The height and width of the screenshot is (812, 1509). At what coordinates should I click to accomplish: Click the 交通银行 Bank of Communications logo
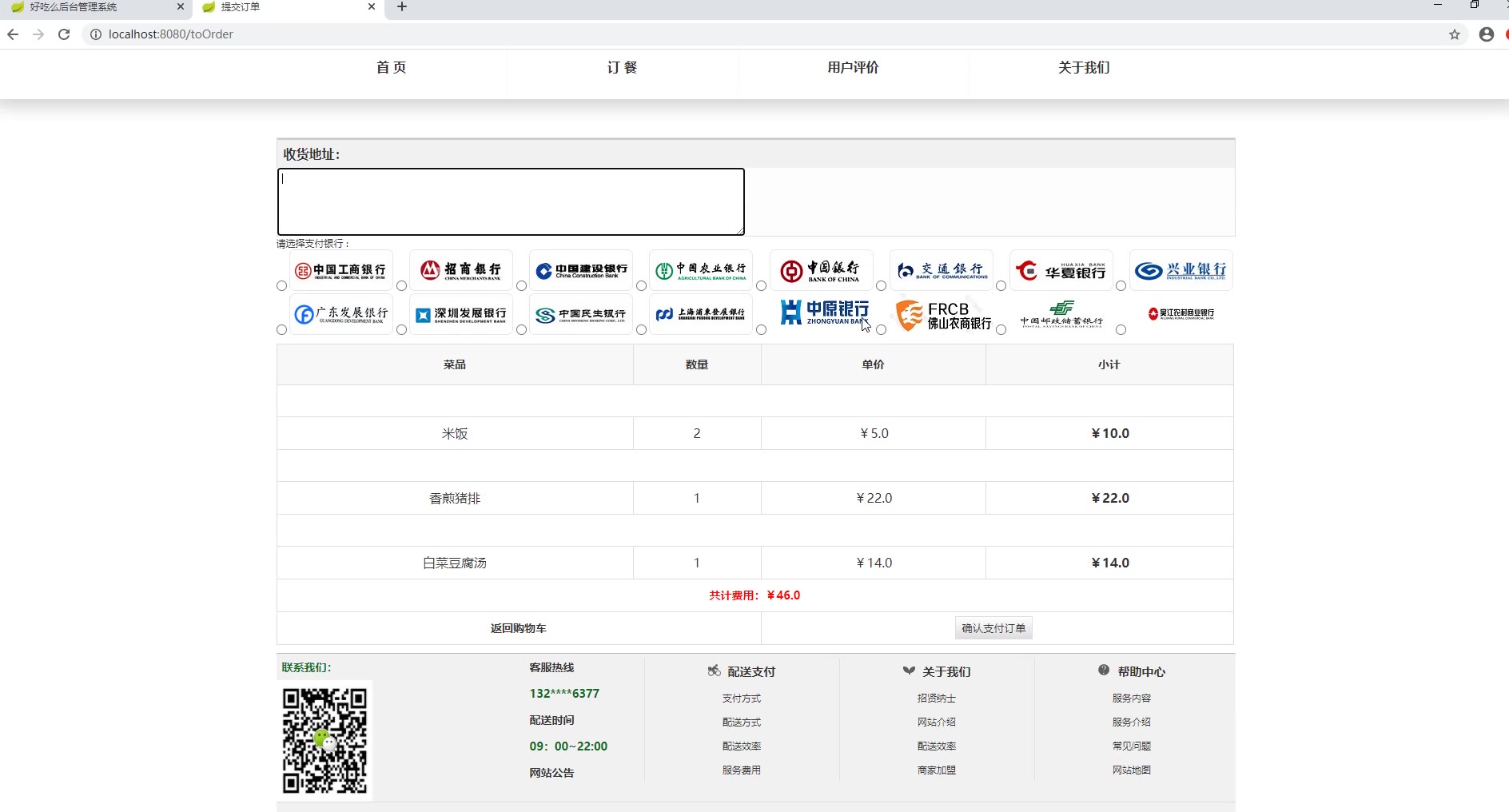click(x=941, y=271)
